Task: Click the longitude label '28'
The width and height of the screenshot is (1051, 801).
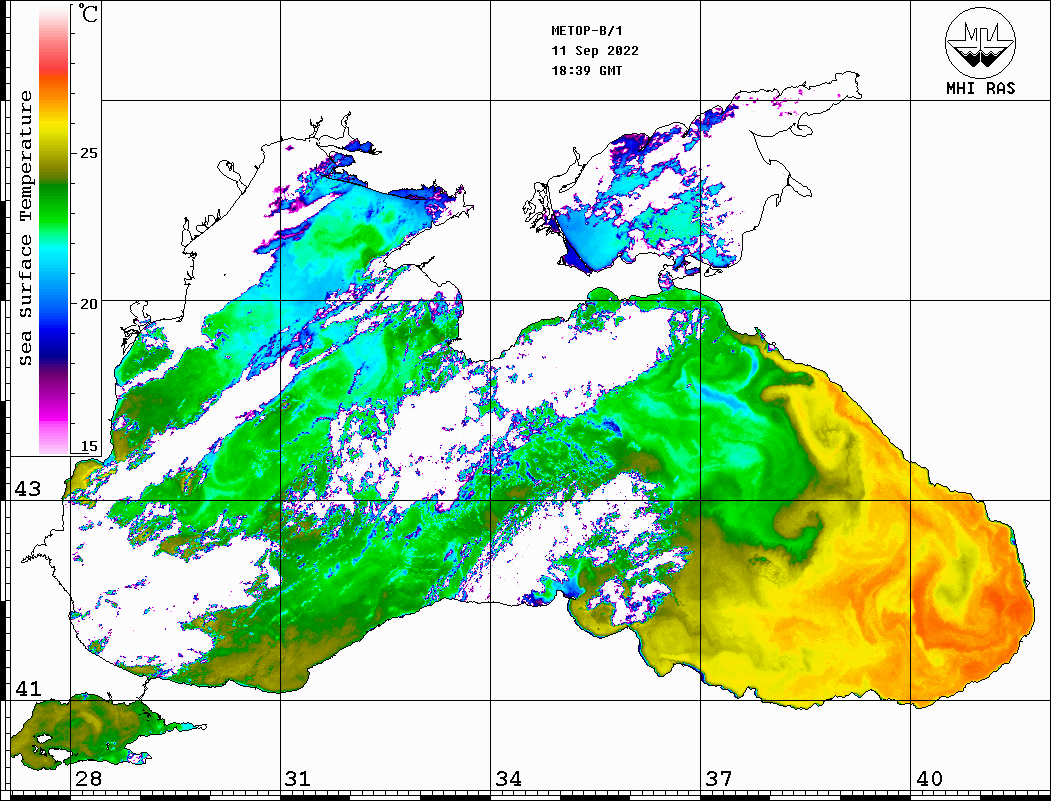Action: tap(88, 778)
